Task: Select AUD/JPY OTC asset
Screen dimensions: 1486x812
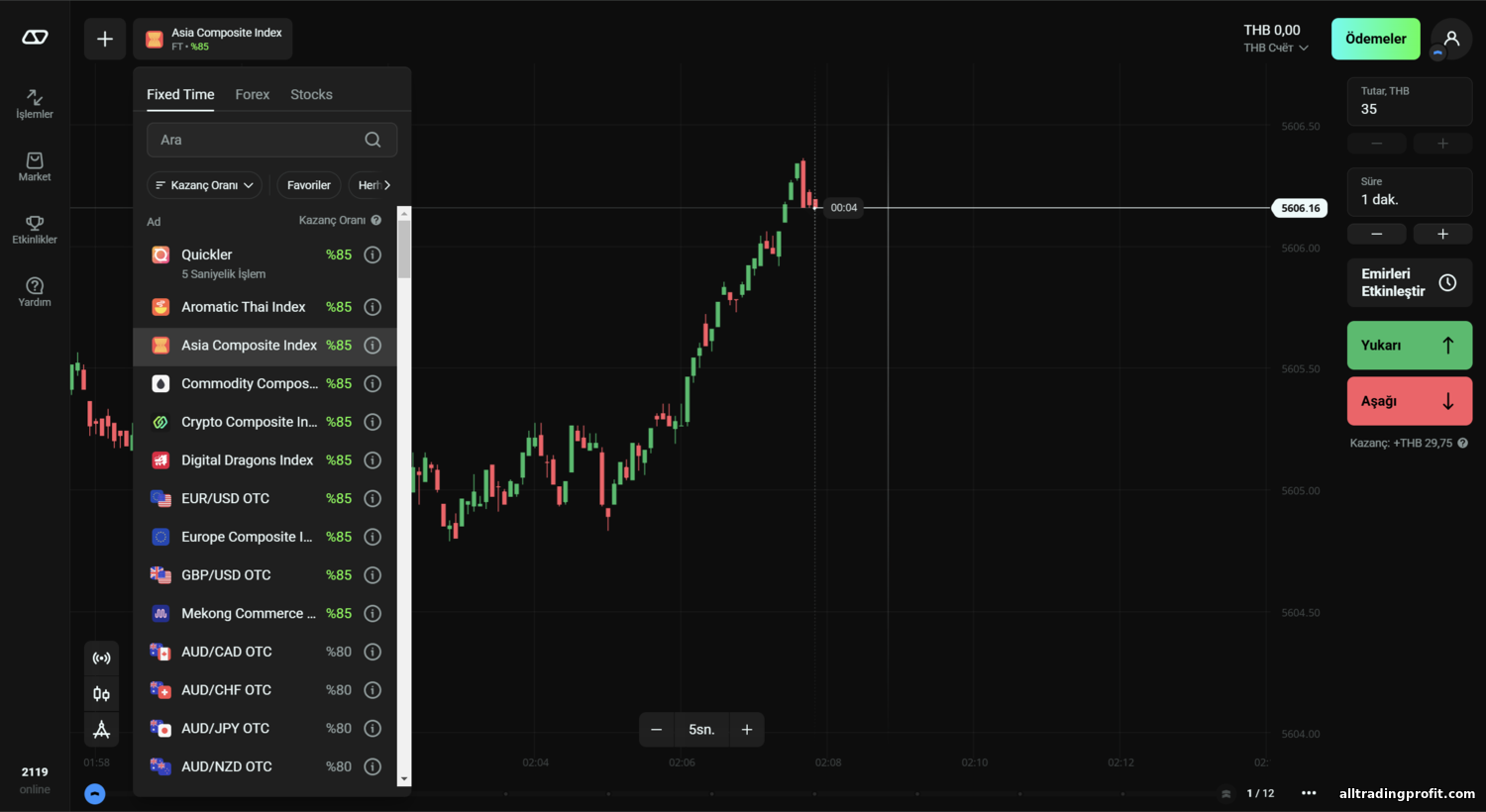Action: [x=265, y=728]
